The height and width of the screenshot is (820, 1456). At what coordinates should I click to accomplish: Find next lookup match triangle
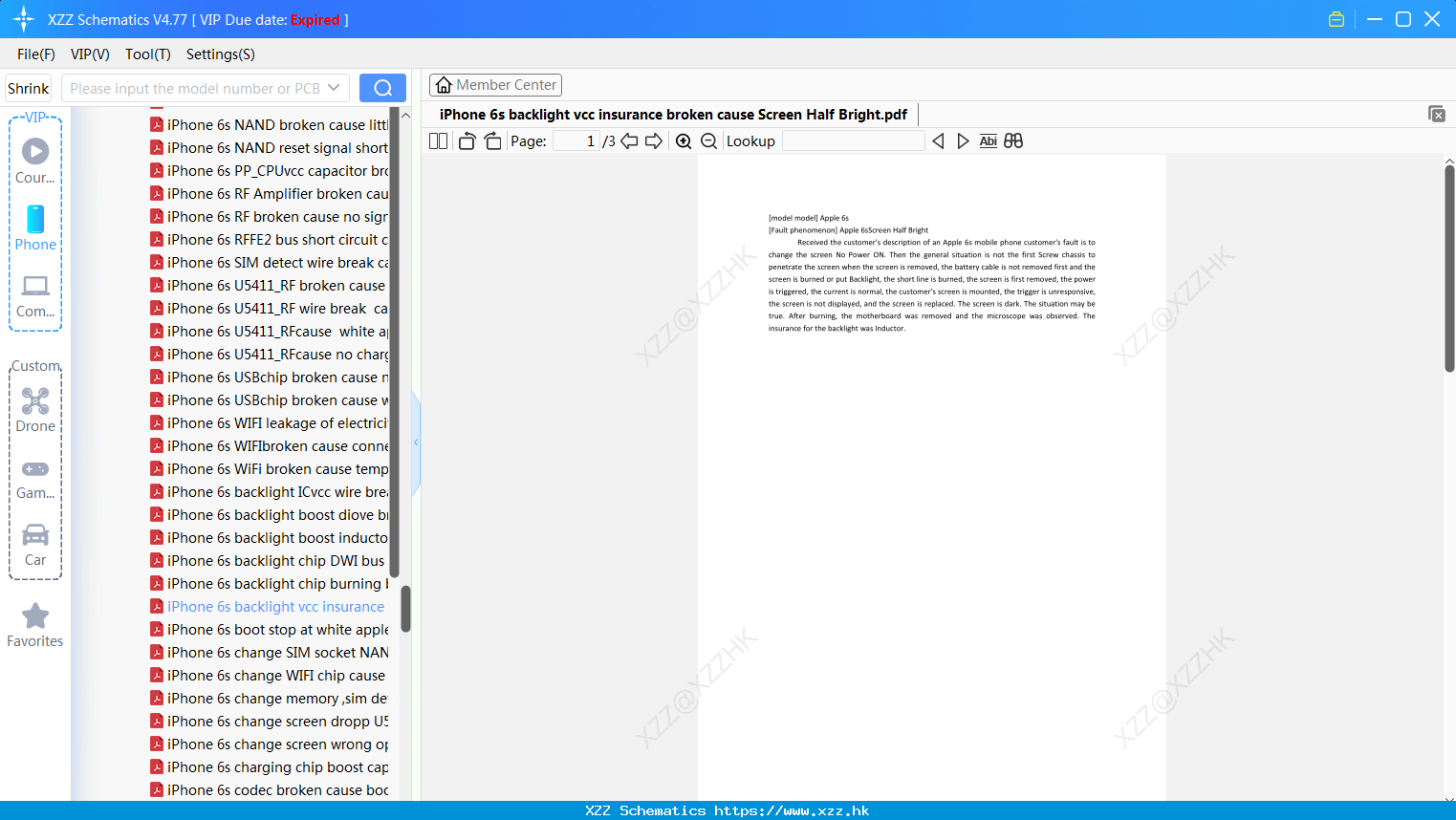click(963, 141)
